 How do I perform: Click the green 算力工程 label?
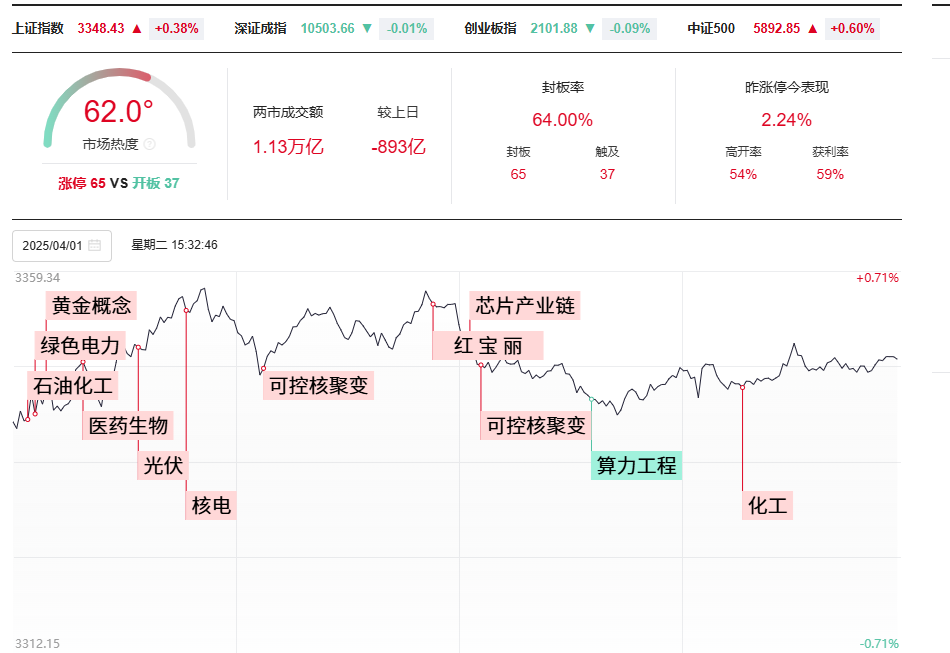(636, 465)
